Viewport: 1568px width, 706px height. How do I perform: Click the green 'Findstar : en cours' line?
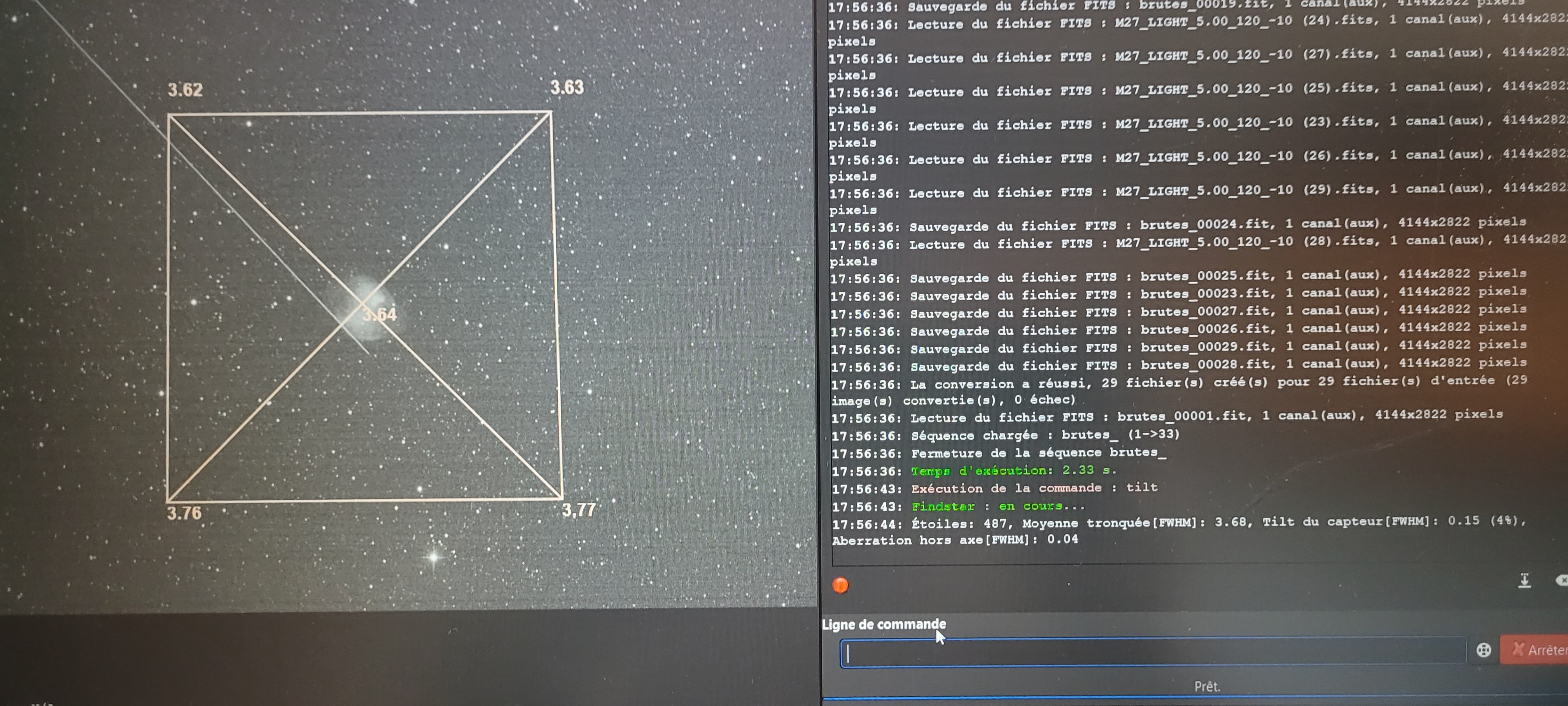pyautogui.click(x=998, y=507)
